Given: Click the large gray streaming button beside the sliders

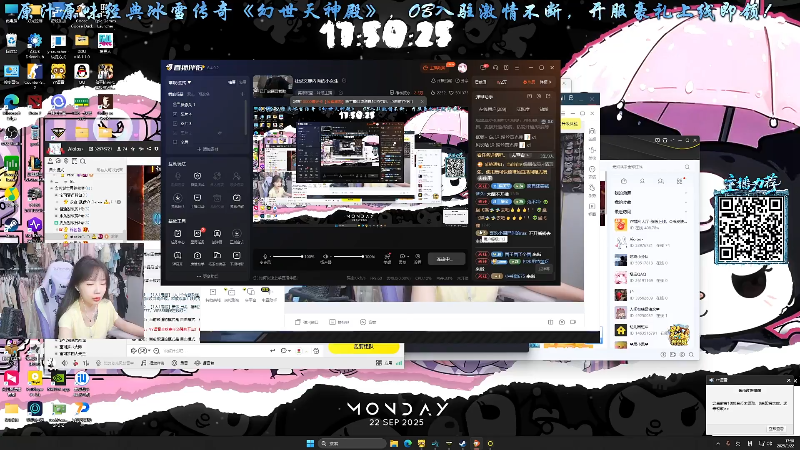Looking at the screenshot, I should 446,259.
